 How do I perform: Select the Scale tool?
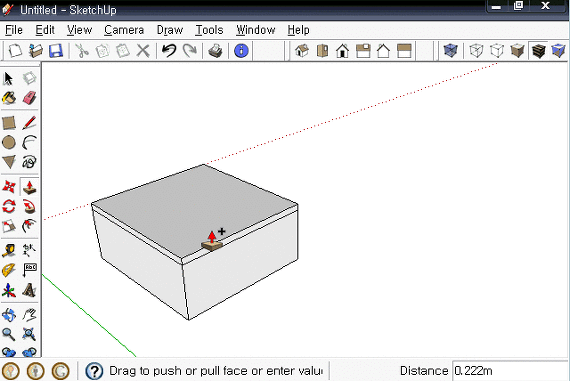[x=9, y=226]
